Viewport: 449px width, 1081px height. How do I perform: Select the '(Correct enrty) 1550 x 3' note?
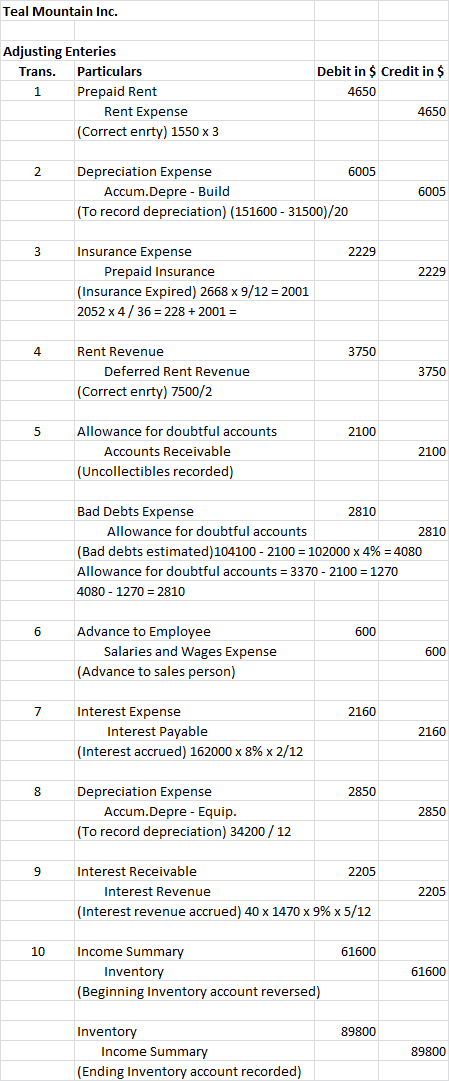[x=148, y=132]
